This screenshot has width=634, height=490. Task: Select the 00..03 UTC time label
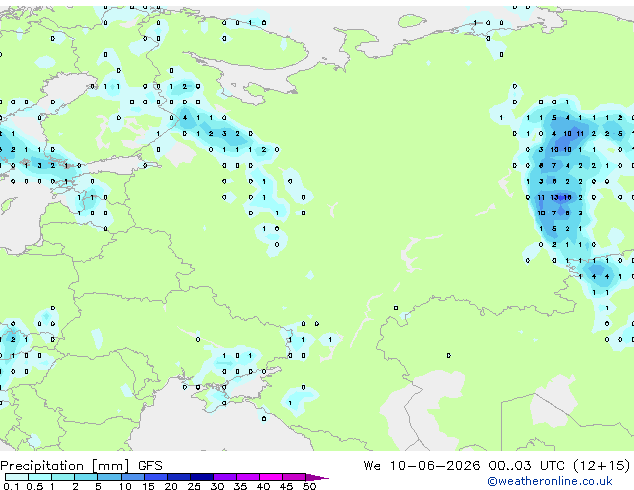pos(526,465)
